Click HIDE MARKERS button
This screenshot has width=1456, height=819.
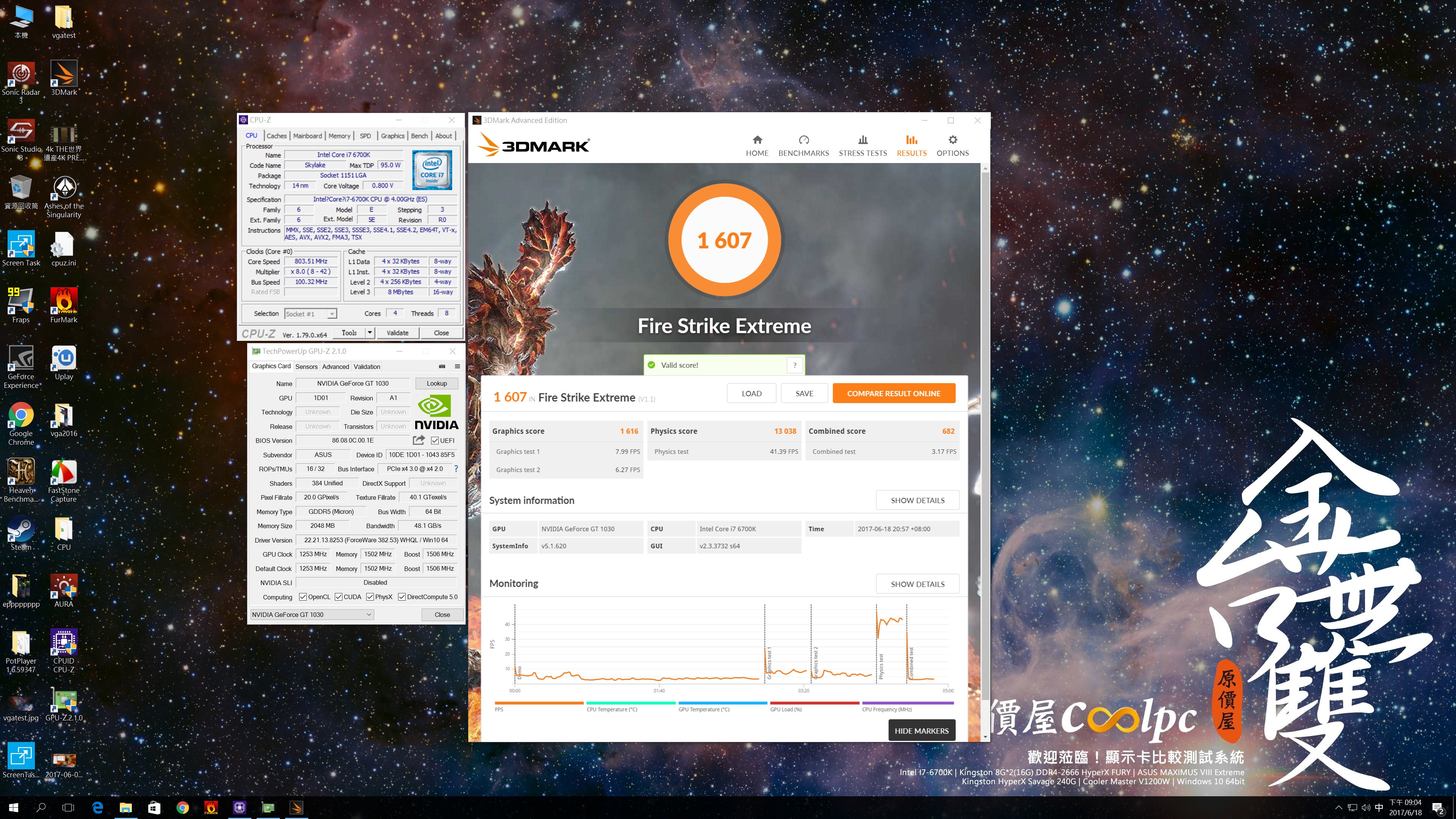pos(921,730)
